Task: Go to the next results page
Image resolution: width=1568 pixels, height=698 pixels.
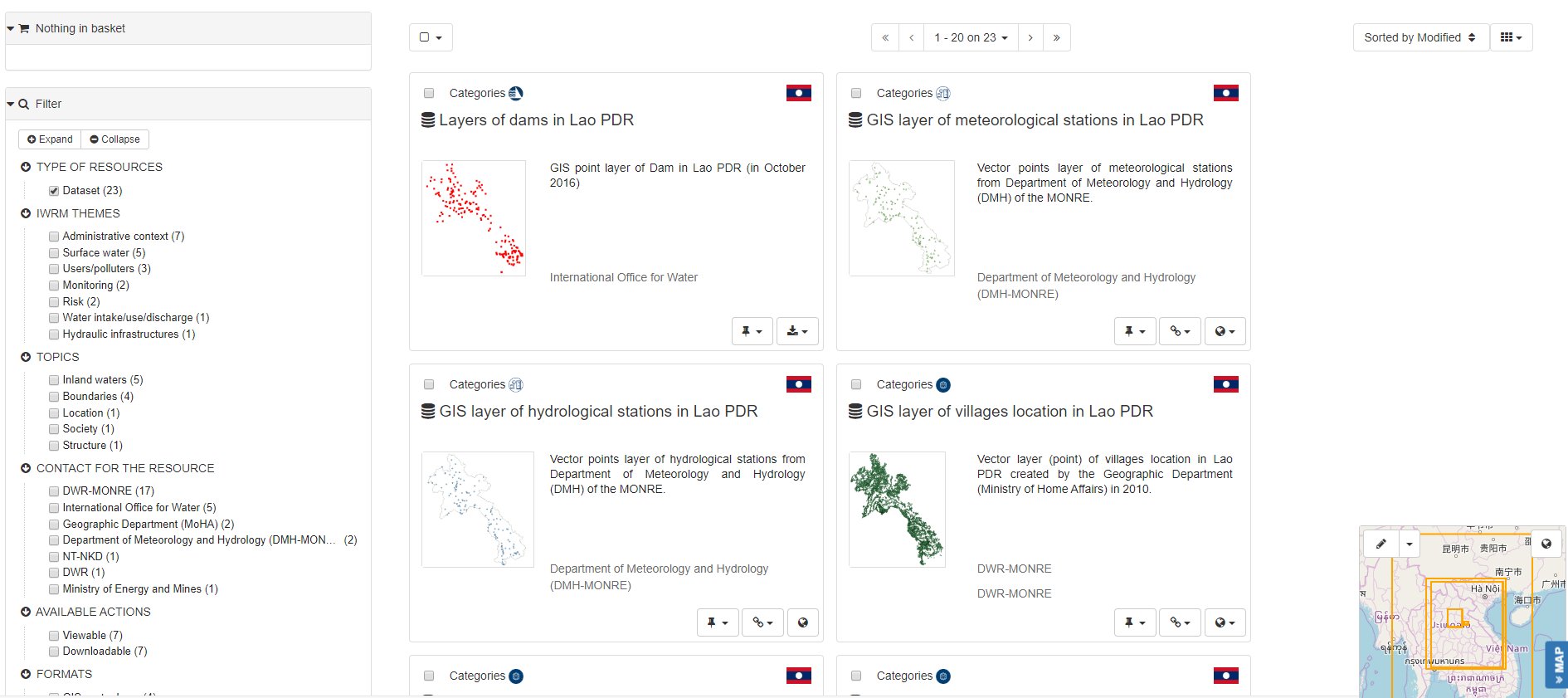Action: (x=1030, y=37)
